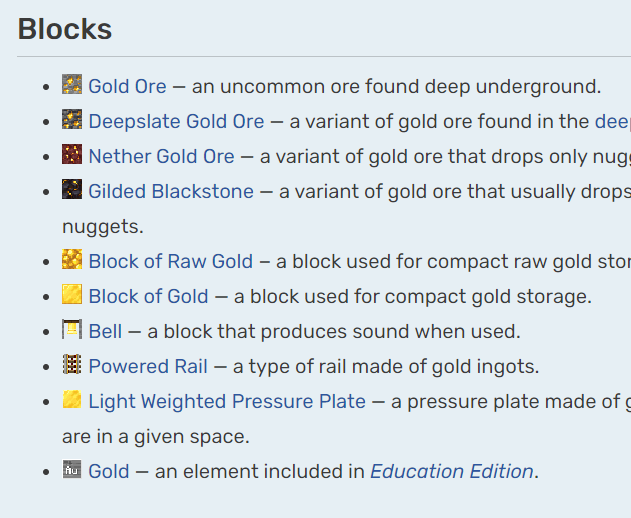
Task: Click the Block of Gold icon
Action: click(72, 294)
